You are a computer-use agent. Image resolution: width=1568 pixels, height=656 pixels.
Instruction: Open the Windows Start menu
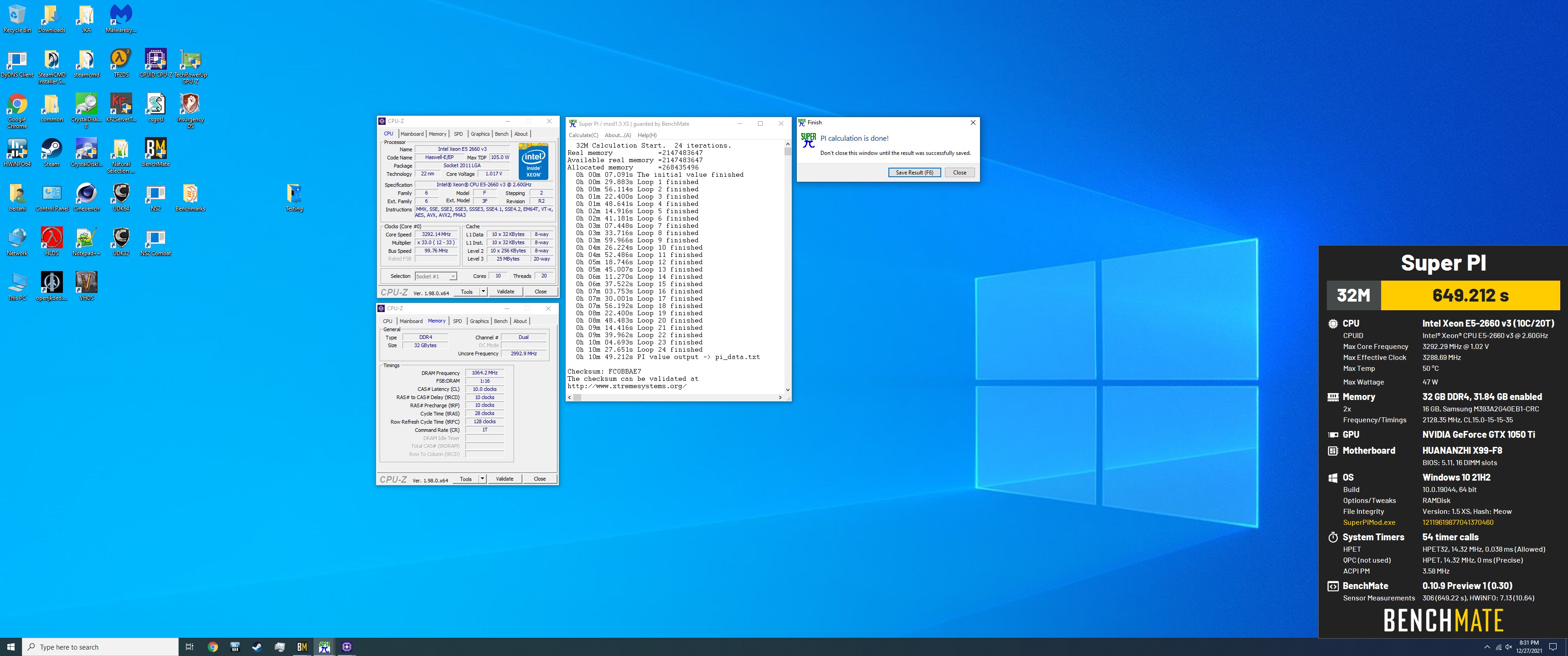[10, 647]
